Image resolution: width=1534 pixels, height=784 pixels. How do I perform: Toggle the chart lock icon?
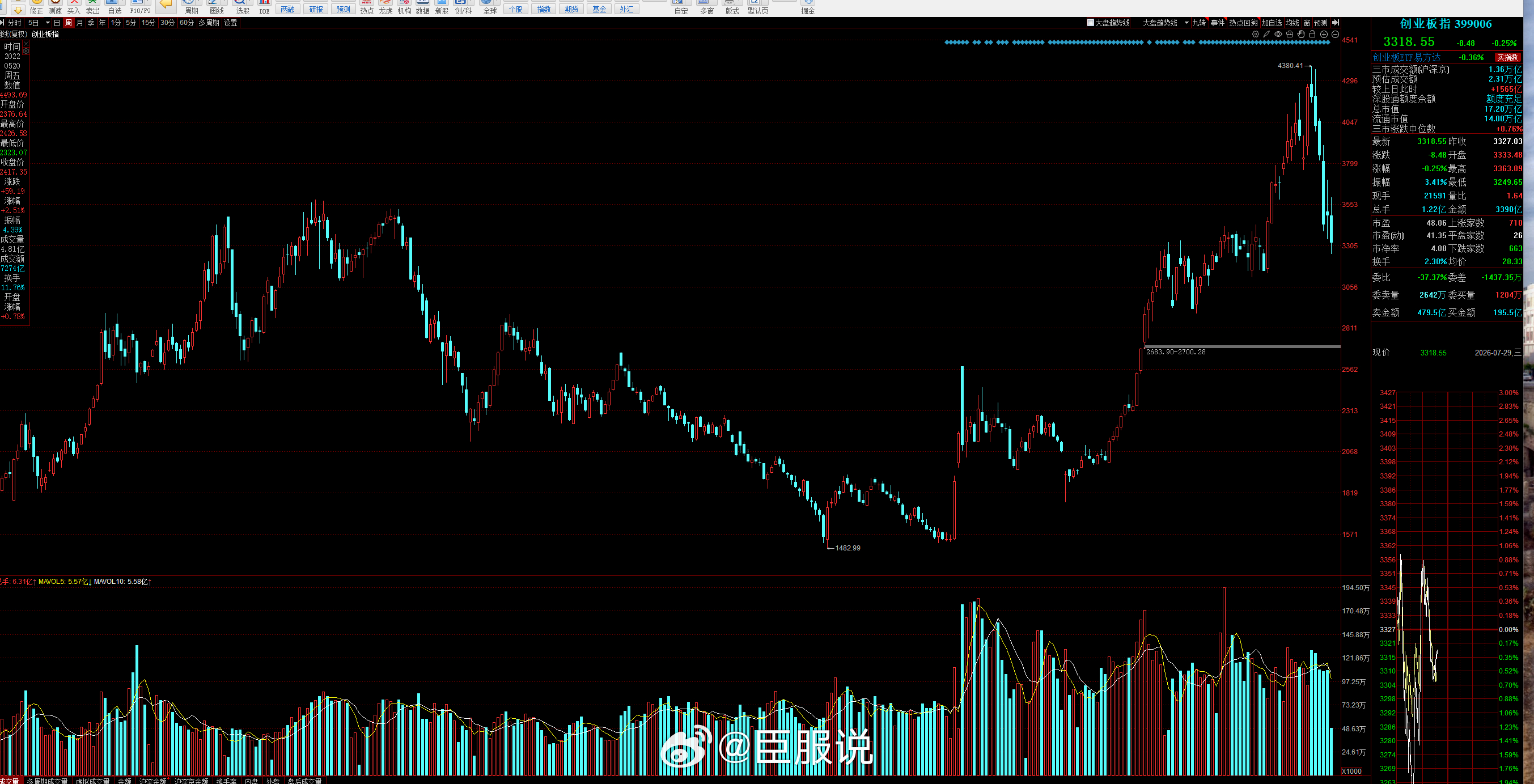coord(1312,35)
